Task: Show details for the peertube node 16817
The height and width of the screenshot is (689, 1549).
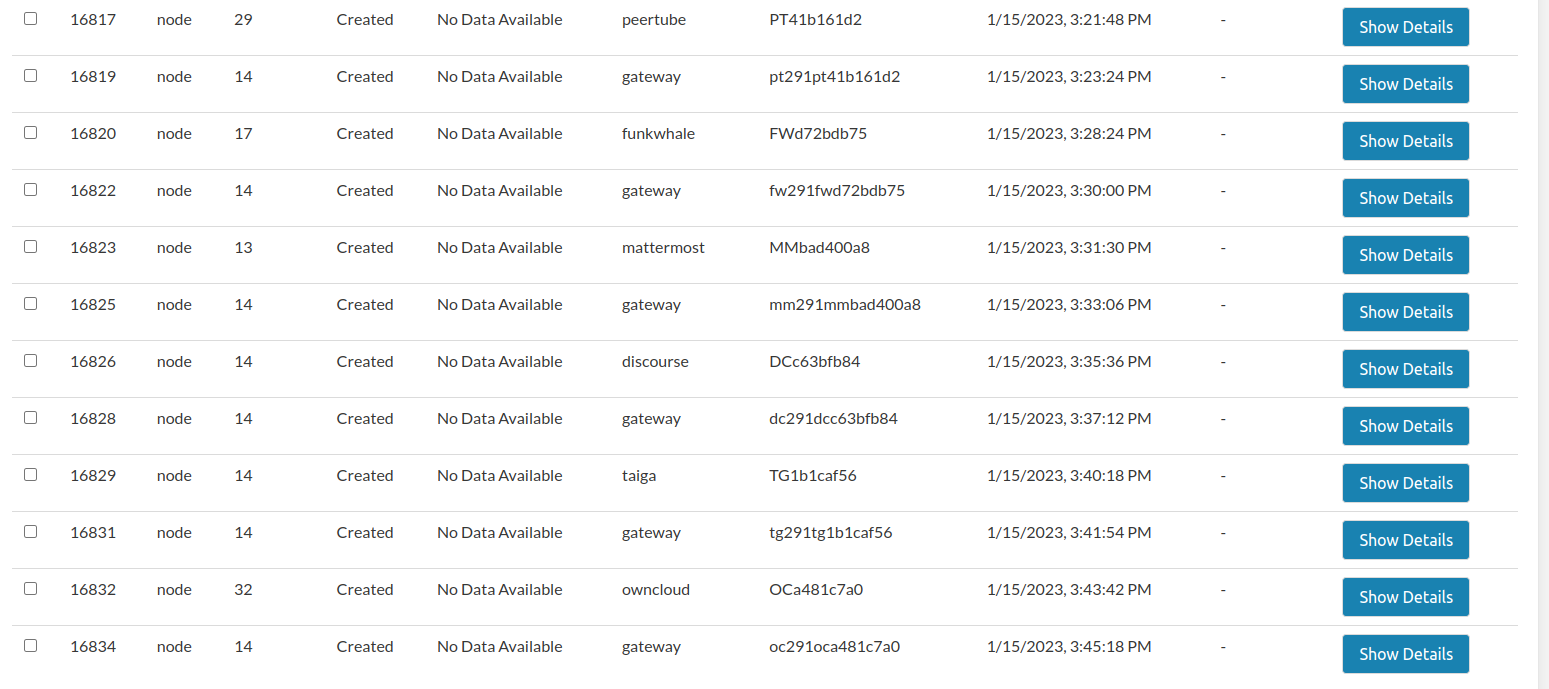Action: (1405, 27)
